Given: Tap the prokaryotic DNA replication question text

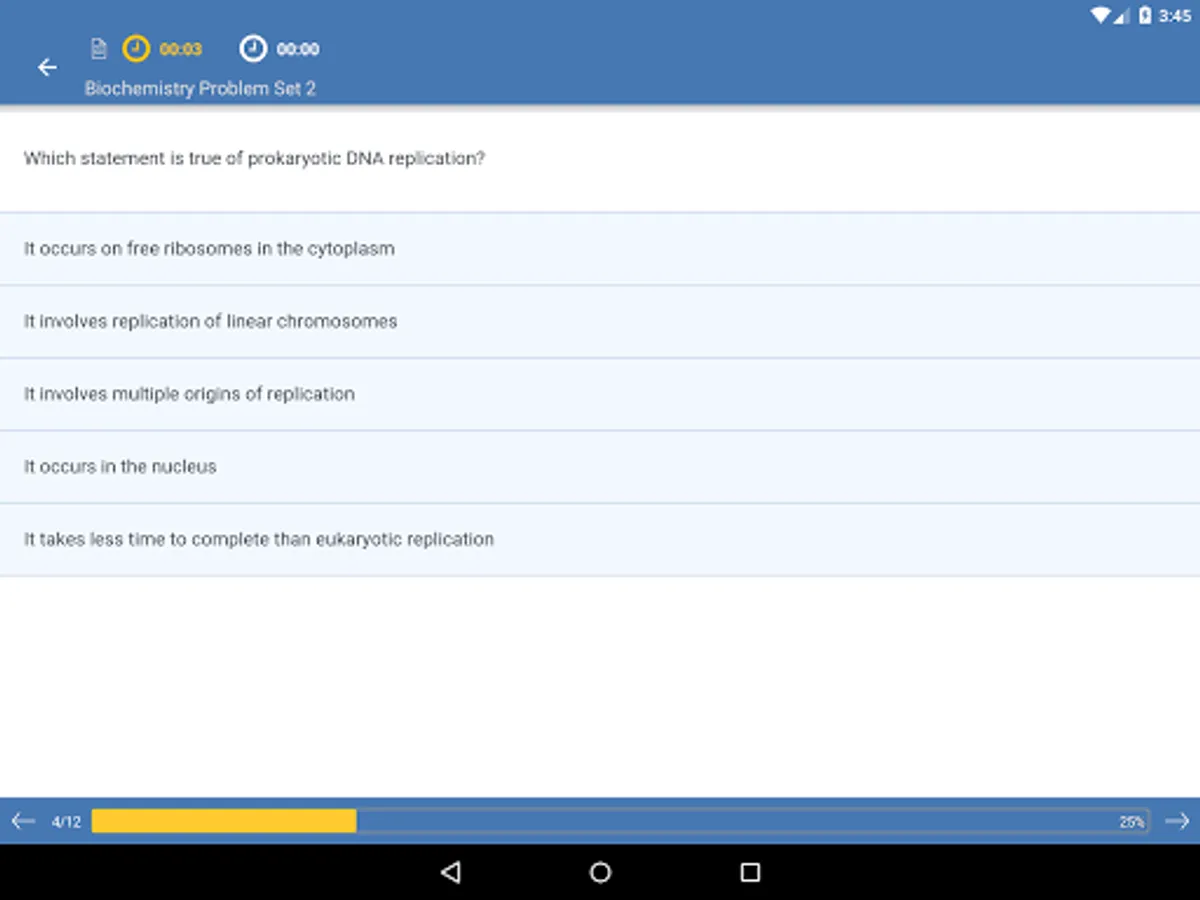Looking at the screenshot, I should (254, 158).
